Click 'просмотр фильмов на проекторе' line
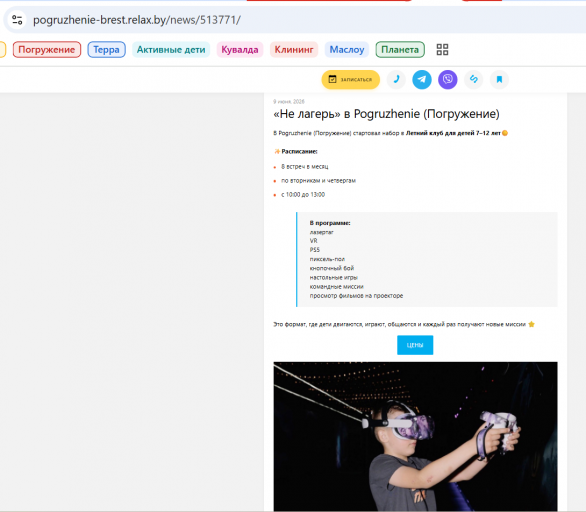This screenshot has width=586, height=512. coord(356,296)
